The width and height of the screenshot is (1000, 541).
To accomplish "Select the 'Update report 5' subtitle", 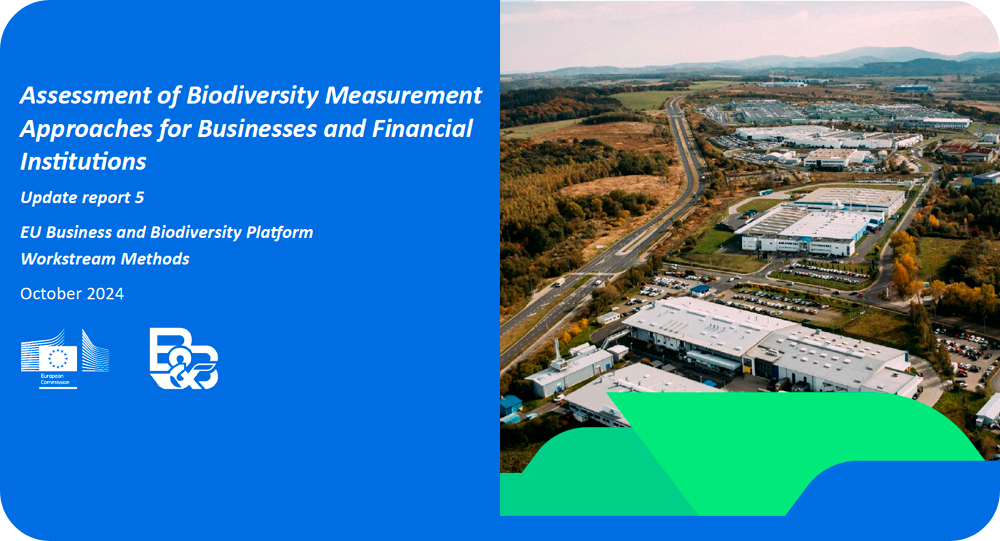I will point(82,197).
